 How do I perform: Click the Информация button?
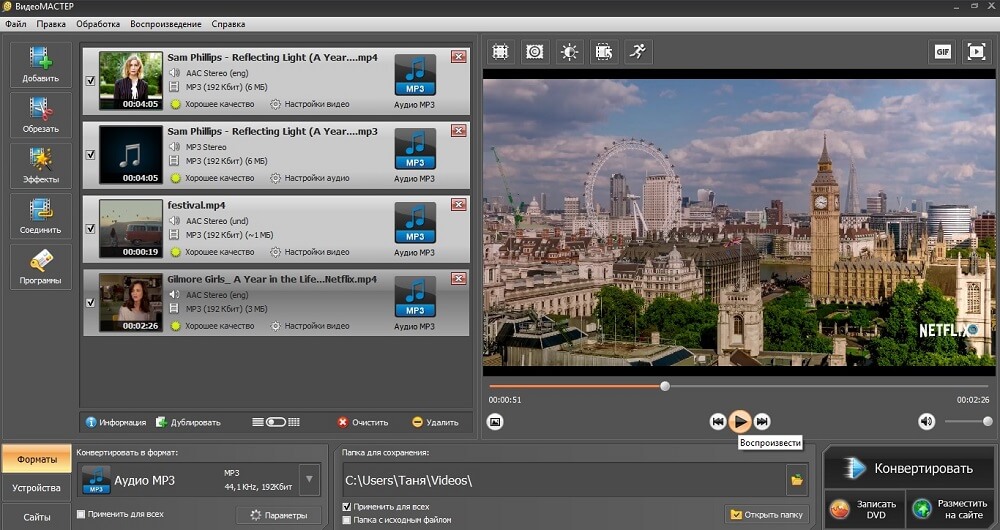pyautogui.click(x=116, y=422)
